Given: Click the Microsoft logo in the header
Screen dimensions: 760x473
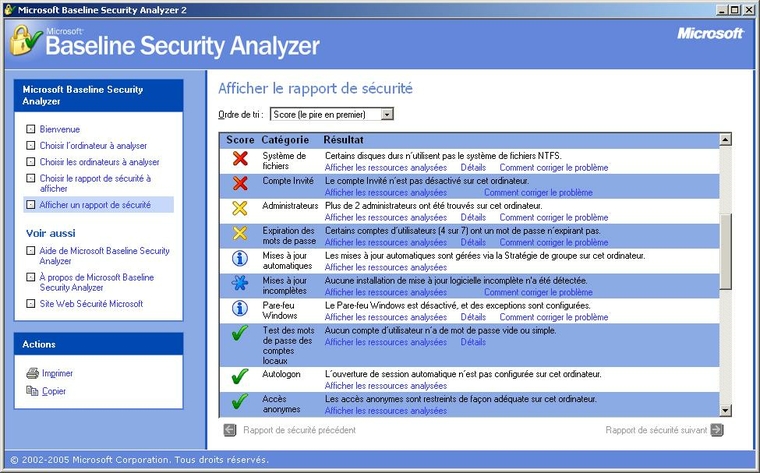Looking at the screenshot, I should (x=710, y=33).
